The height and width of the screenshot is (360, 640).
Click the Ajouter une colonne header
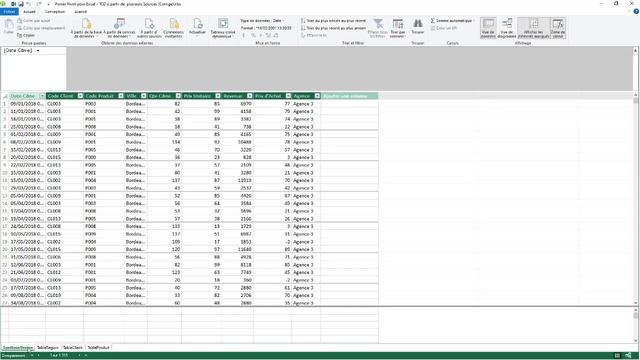coord(349,96)
